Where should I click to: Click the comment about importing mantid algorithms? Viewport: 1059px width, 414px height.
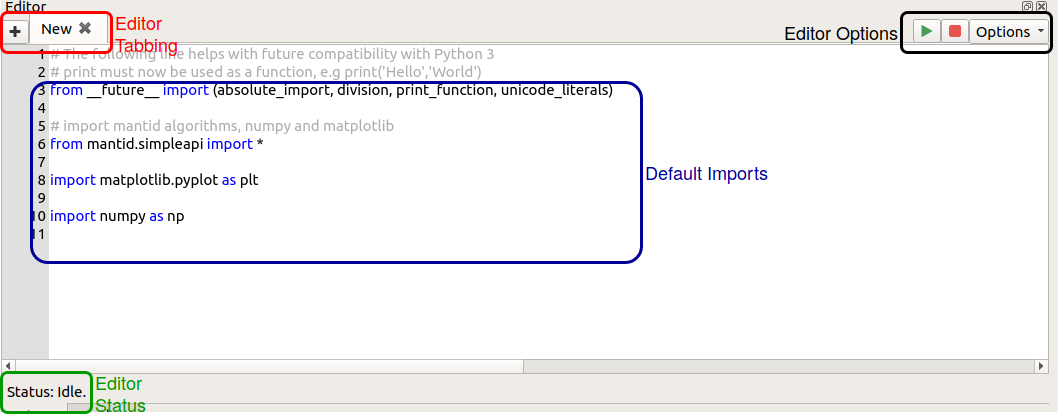[221, 126]
